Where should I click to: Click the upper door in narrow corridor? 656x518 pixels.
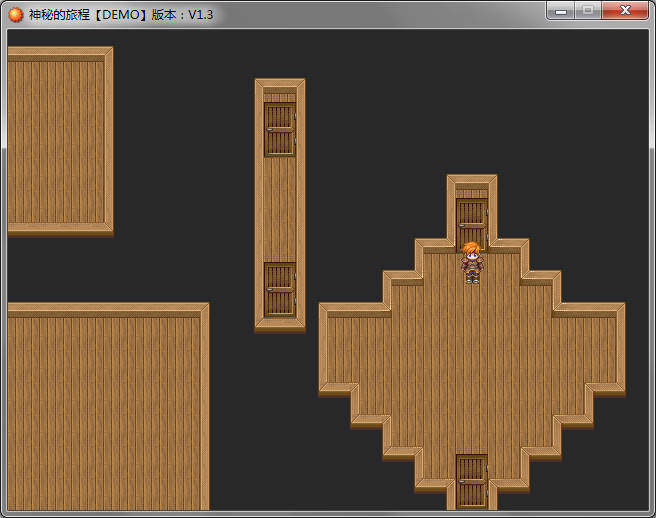[280, 129]
